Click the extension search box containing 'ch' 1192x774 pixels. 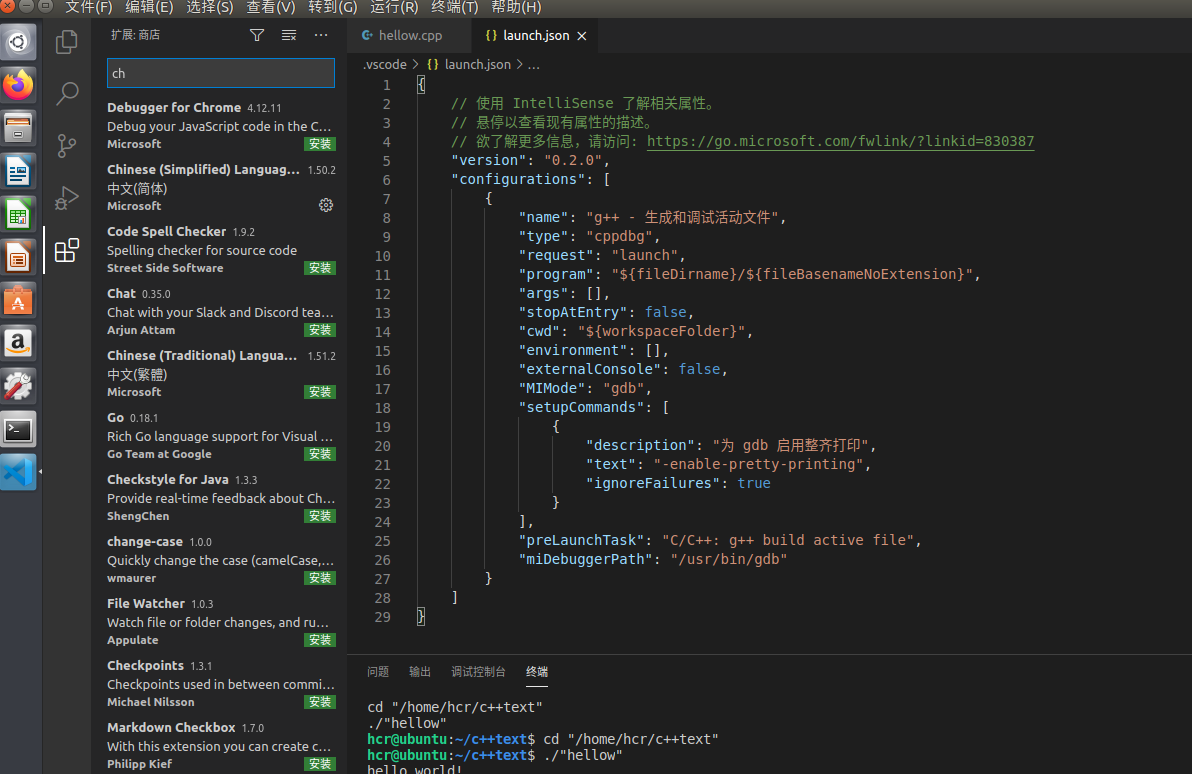pos(220,73)
